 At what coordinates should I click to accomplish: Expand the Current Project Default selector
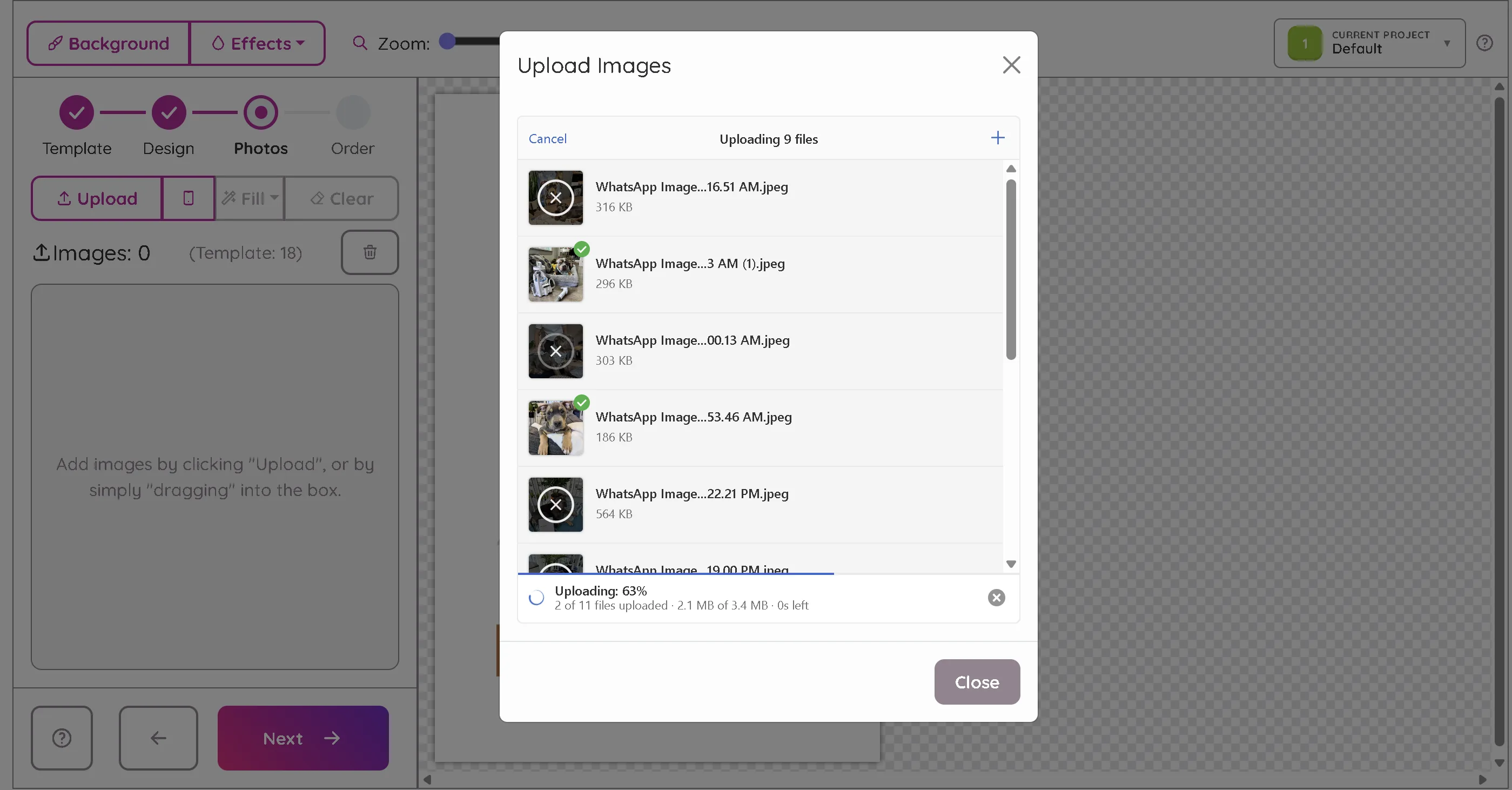pos(1369,43)
